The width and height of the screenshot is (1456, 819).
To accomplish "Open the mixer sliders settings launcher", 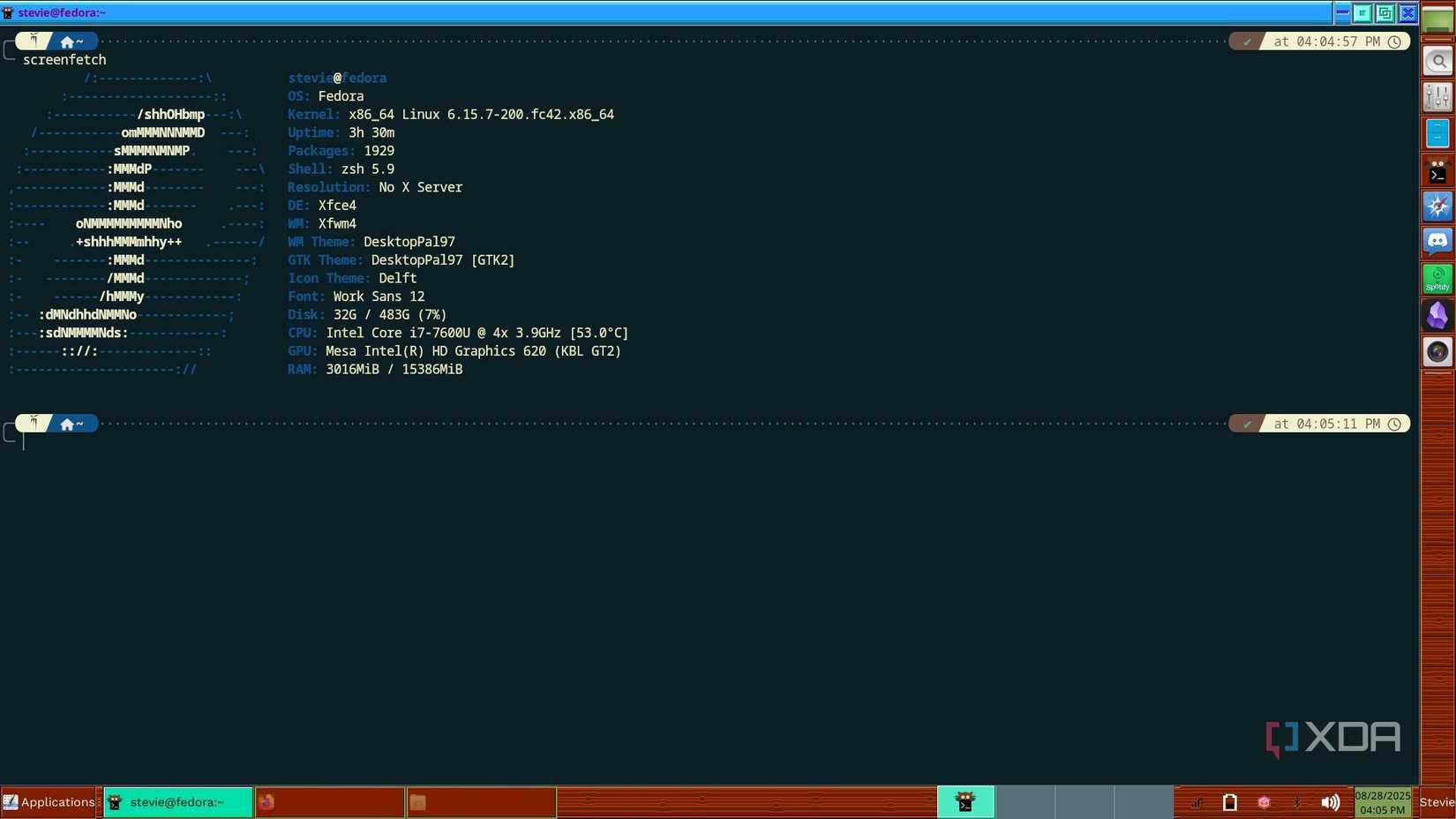I will coord(1437,97).
